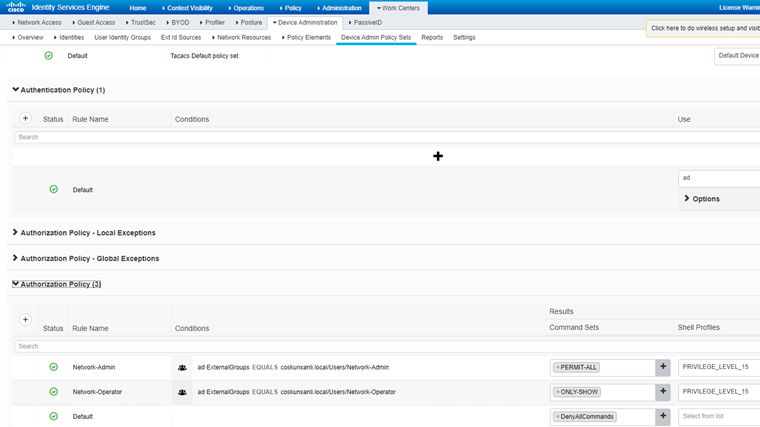Image resolution: width=760 pixels, height=427 pixels.
Task: Go to Ext Id Sources tab
Action: click(181, 37)
